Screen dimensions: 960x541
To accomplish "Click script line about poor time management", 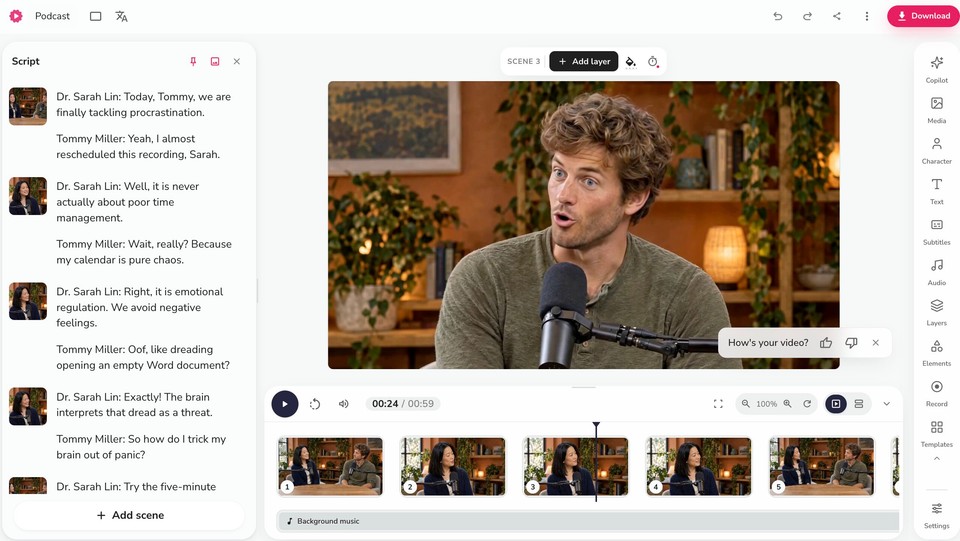I will [x=127, y=202].
